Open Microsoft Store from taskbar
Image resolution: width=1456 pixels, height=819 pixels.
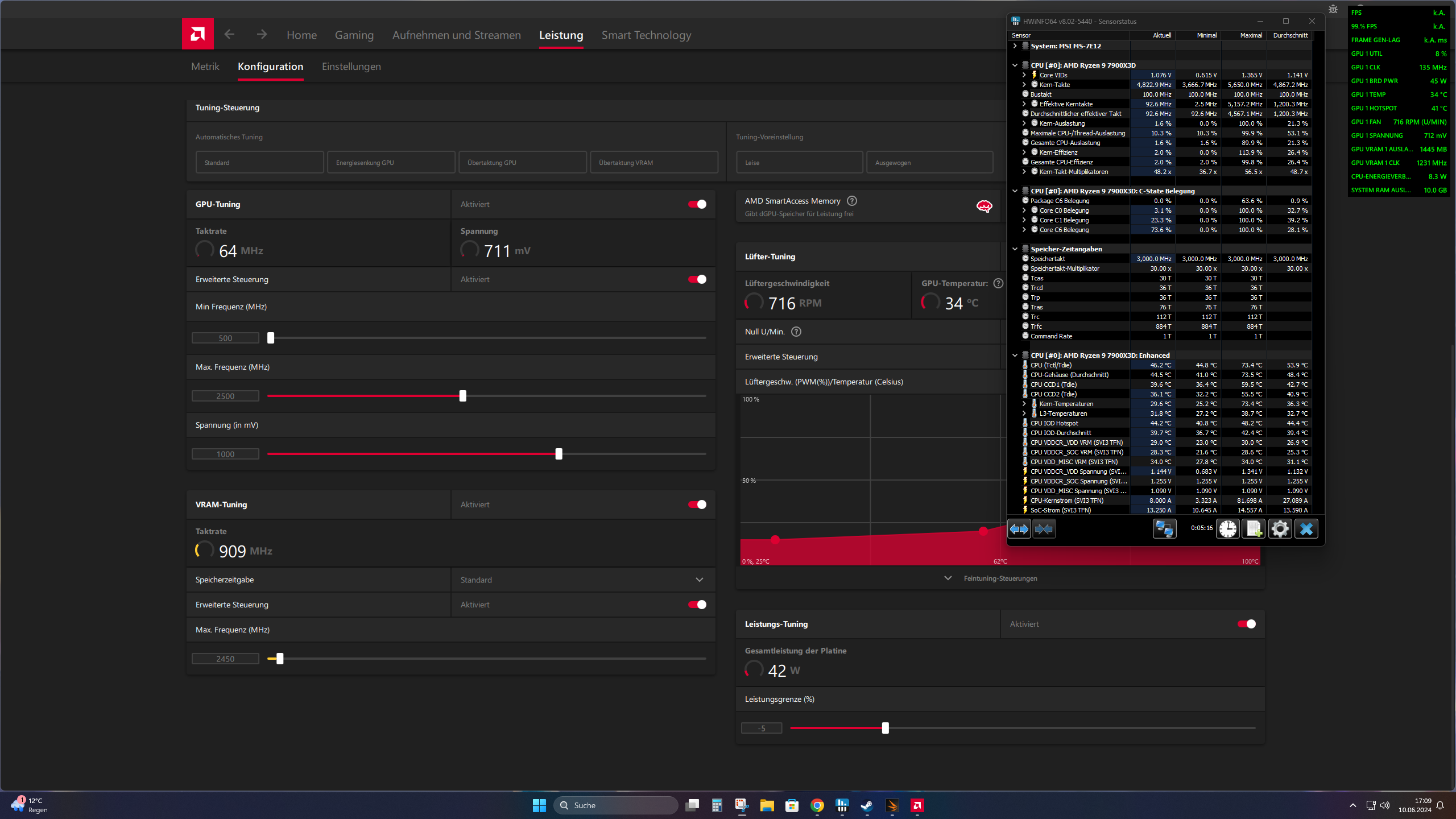pyautogui.click(x=792, y=805)
